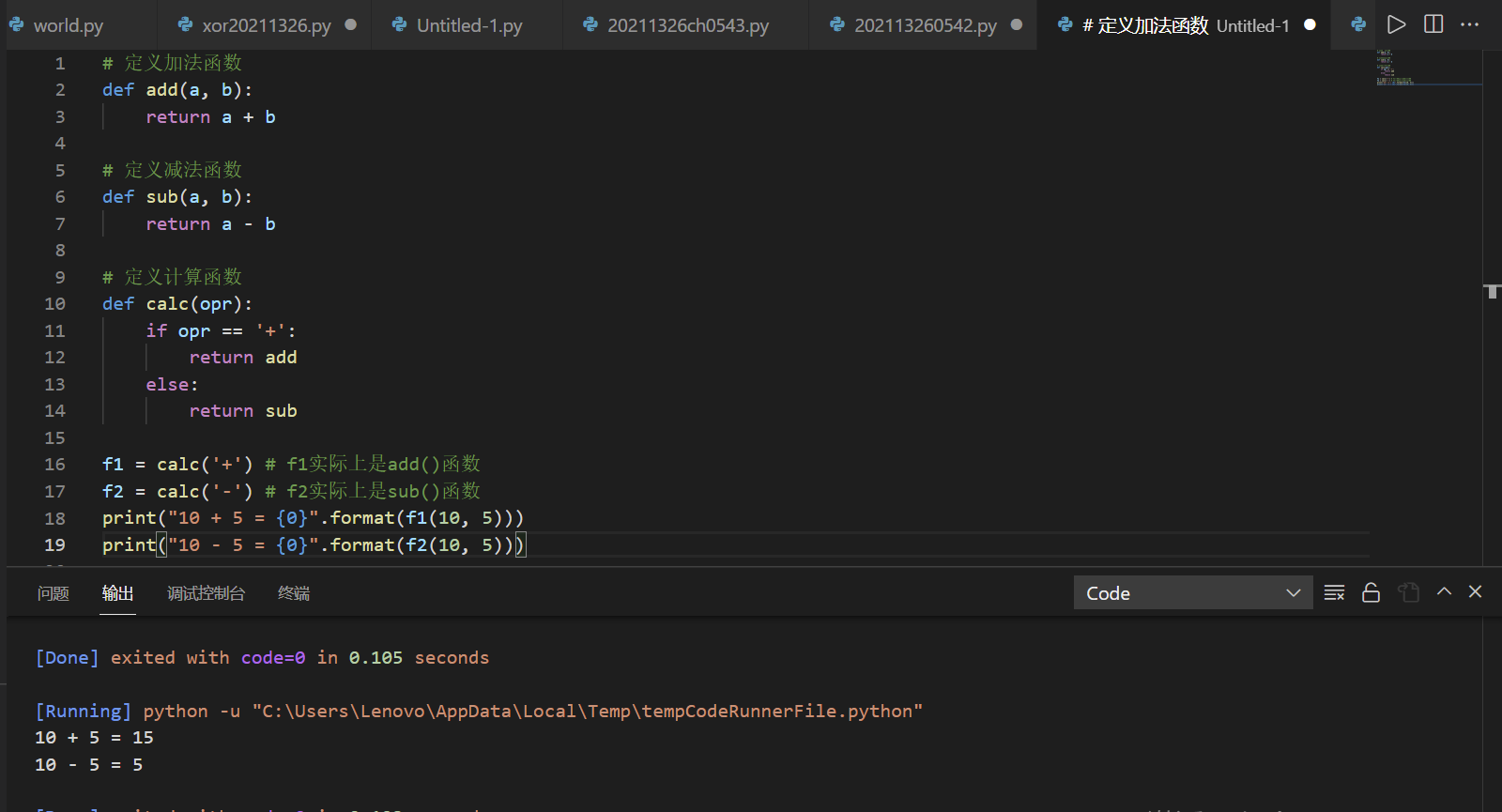Toggle output scroll lock
This screenshot has height=812, width=1502.
coord(1371,592)
